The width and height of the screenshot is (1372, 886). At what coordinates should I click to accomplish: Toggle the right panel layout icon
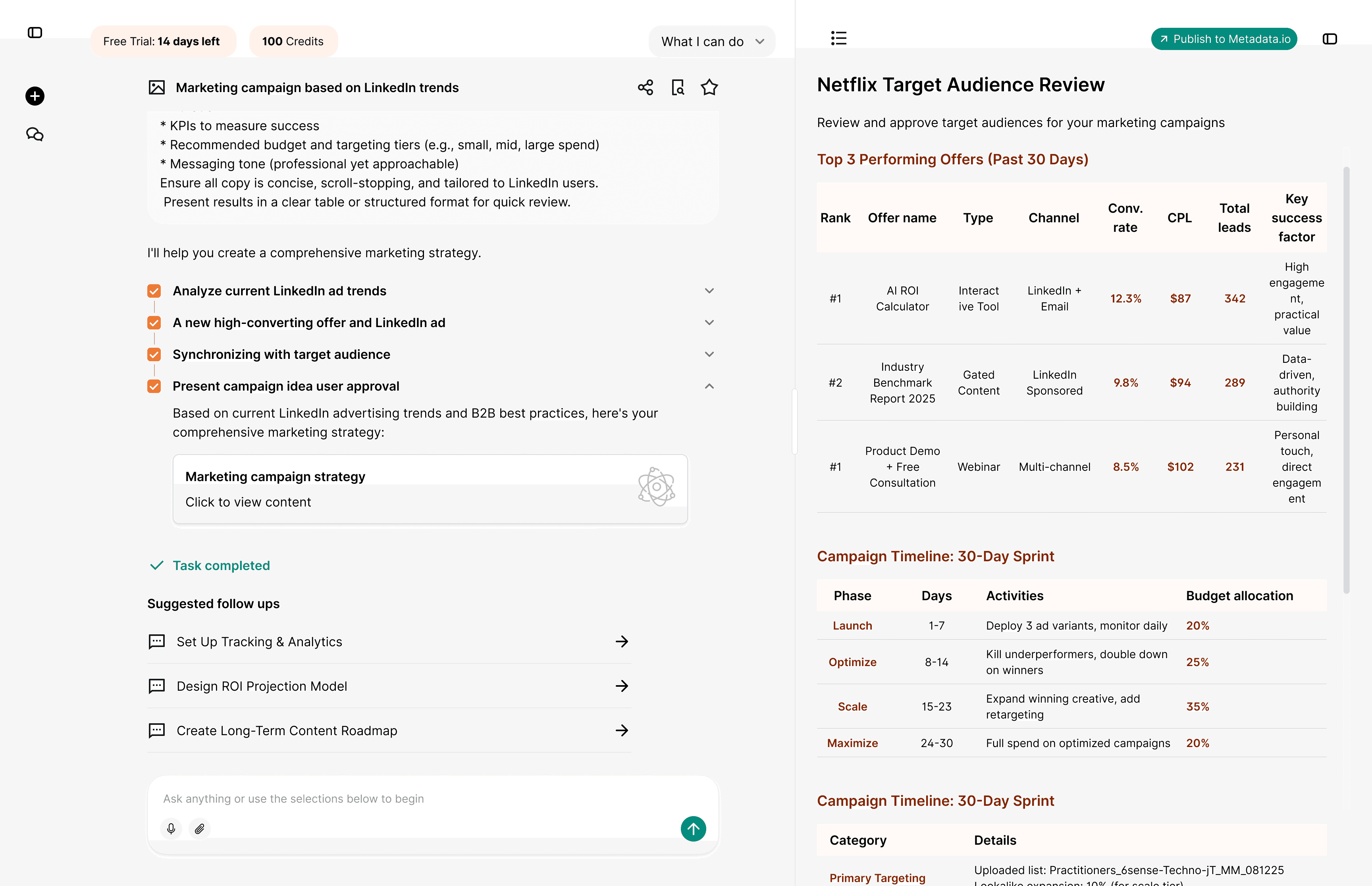pos(1330,39)
